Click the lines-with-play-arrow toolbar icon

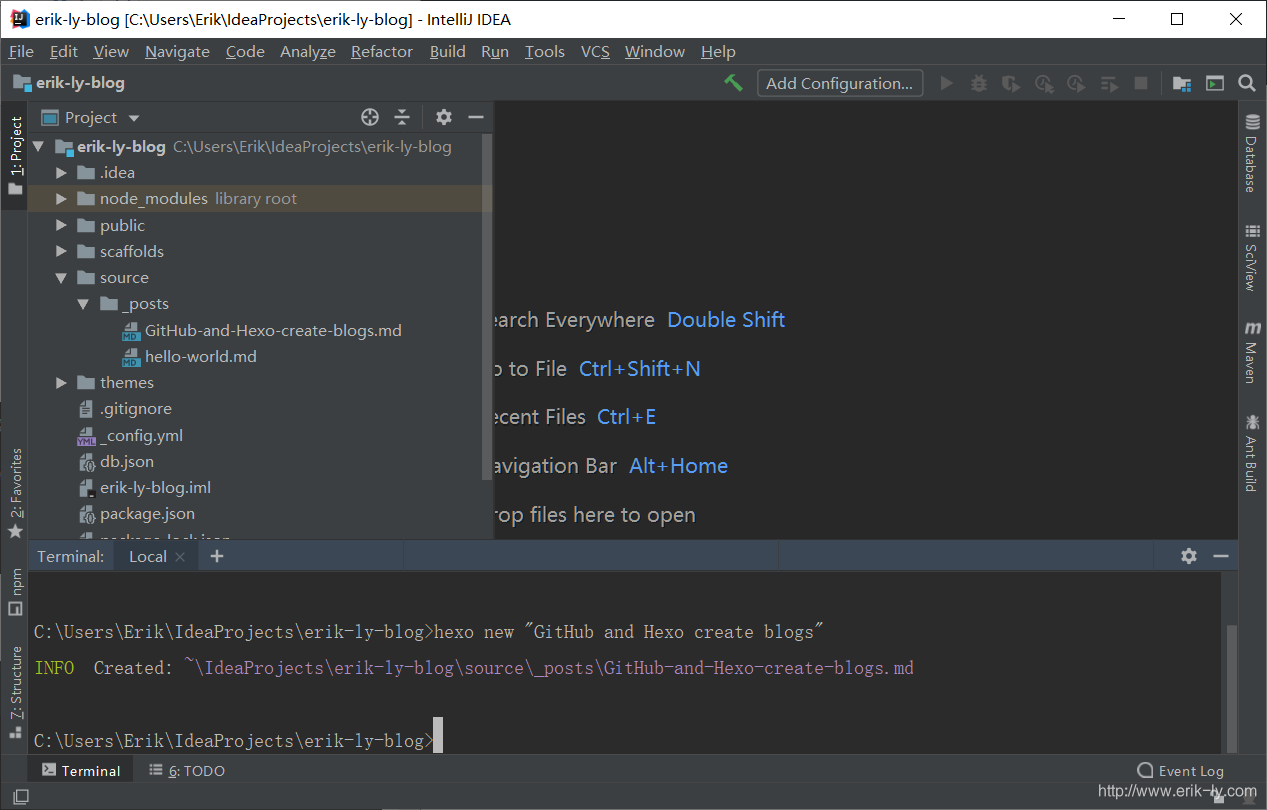click(1108, 83)
